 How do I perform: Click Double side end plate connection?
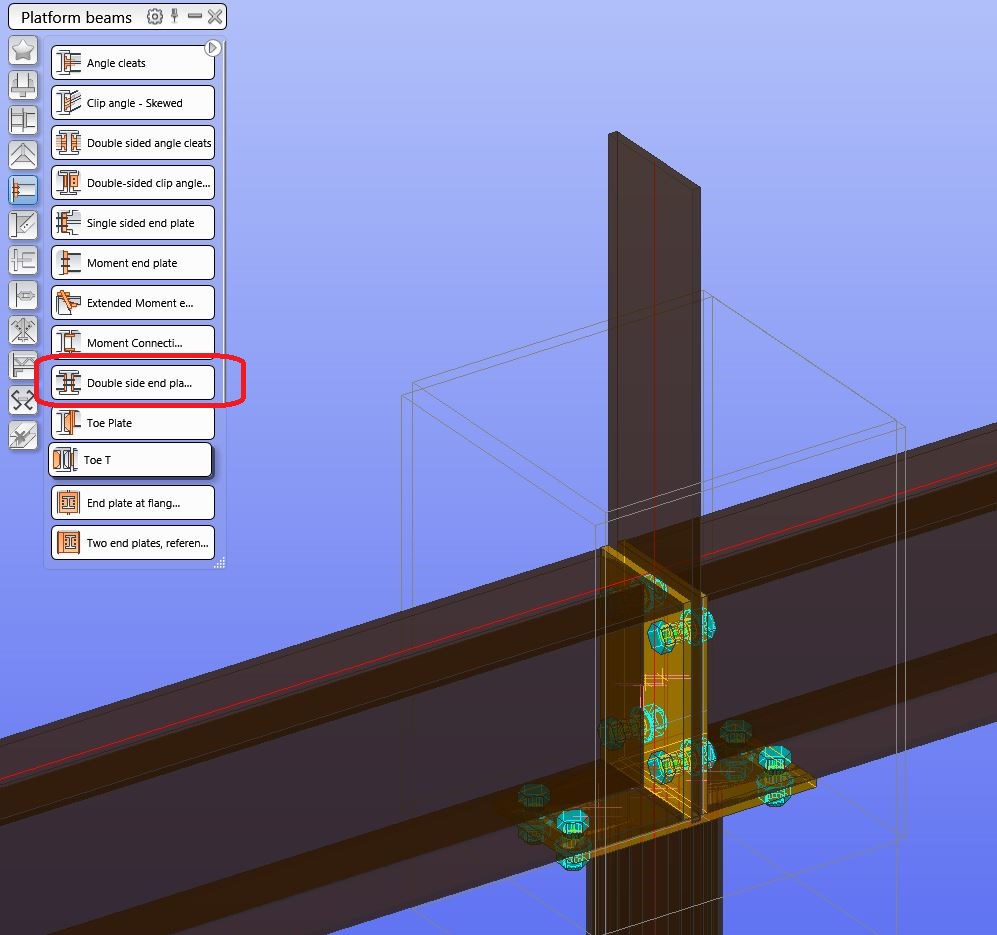point(133,383)
